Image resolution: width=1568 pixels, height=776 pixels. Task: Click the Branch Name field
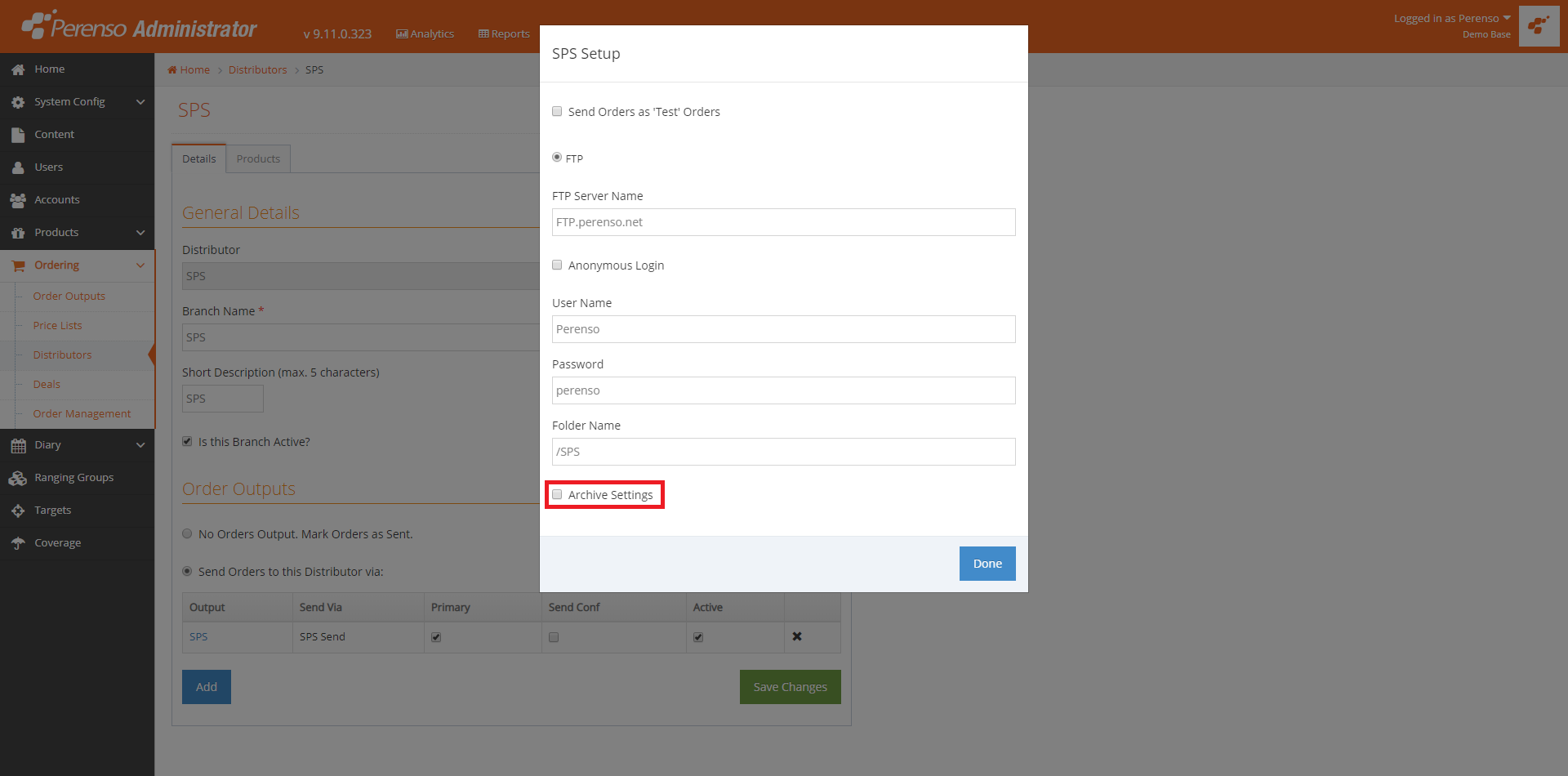tap(360, 337)
